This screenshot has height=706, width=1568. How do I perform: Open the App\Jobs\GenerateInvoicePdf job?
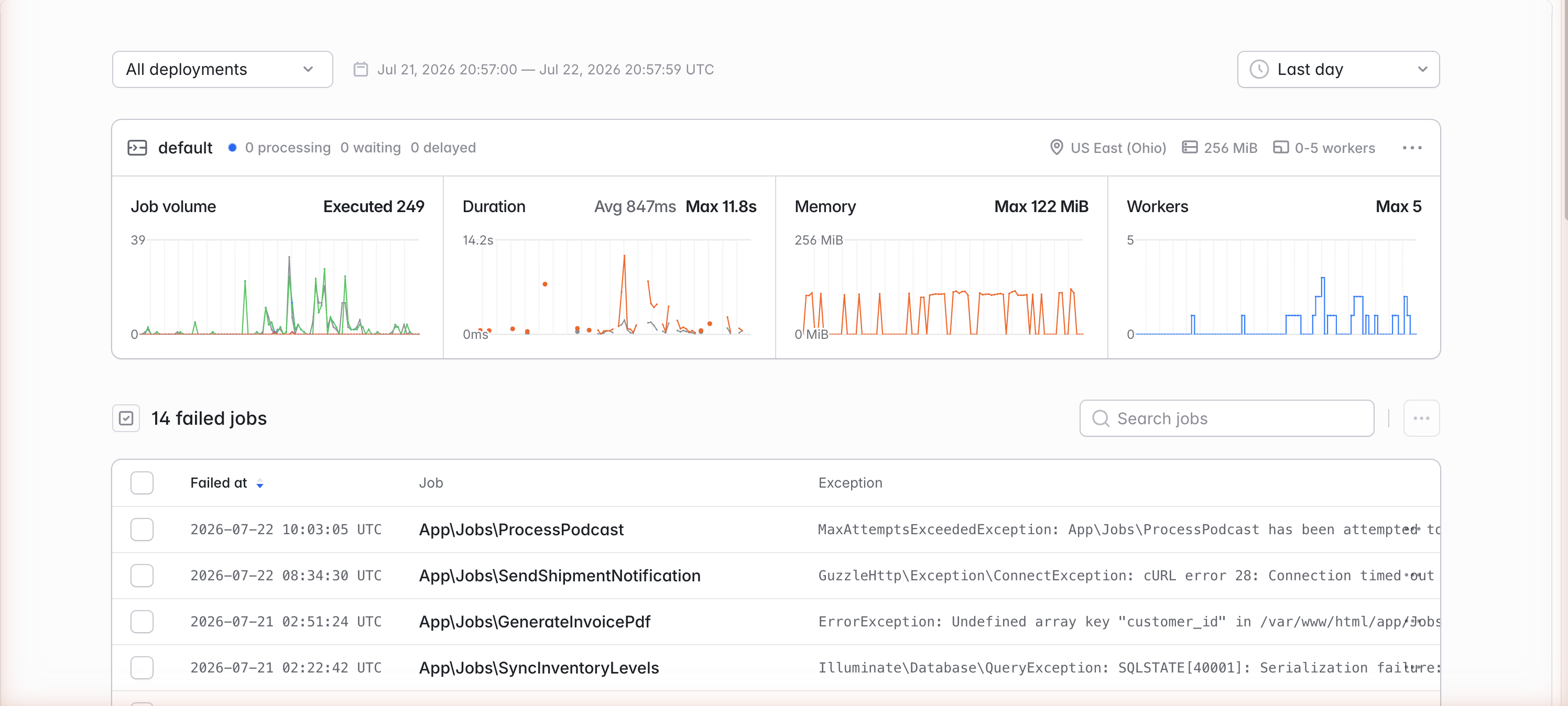point(535,622)
